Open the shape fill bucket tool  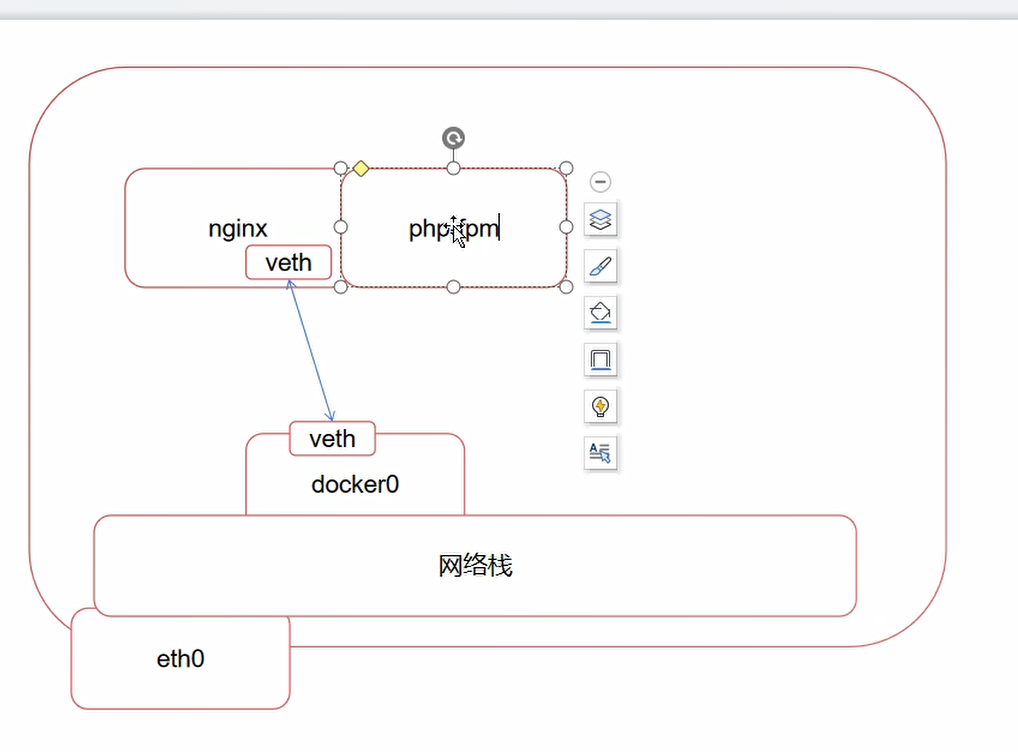click(x=600, y=313)
